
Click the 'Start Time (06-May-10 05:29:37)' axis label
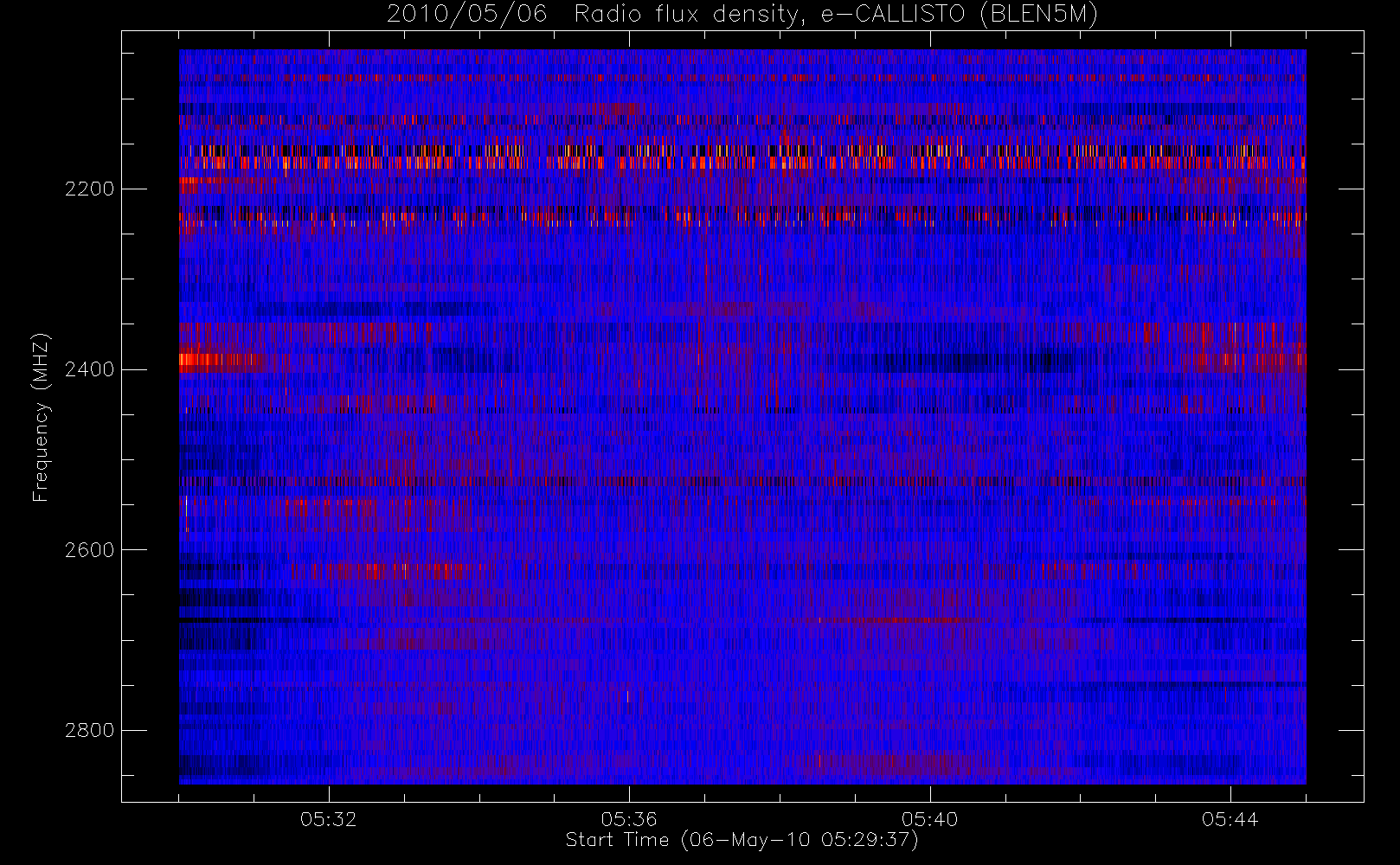(742, 840)
